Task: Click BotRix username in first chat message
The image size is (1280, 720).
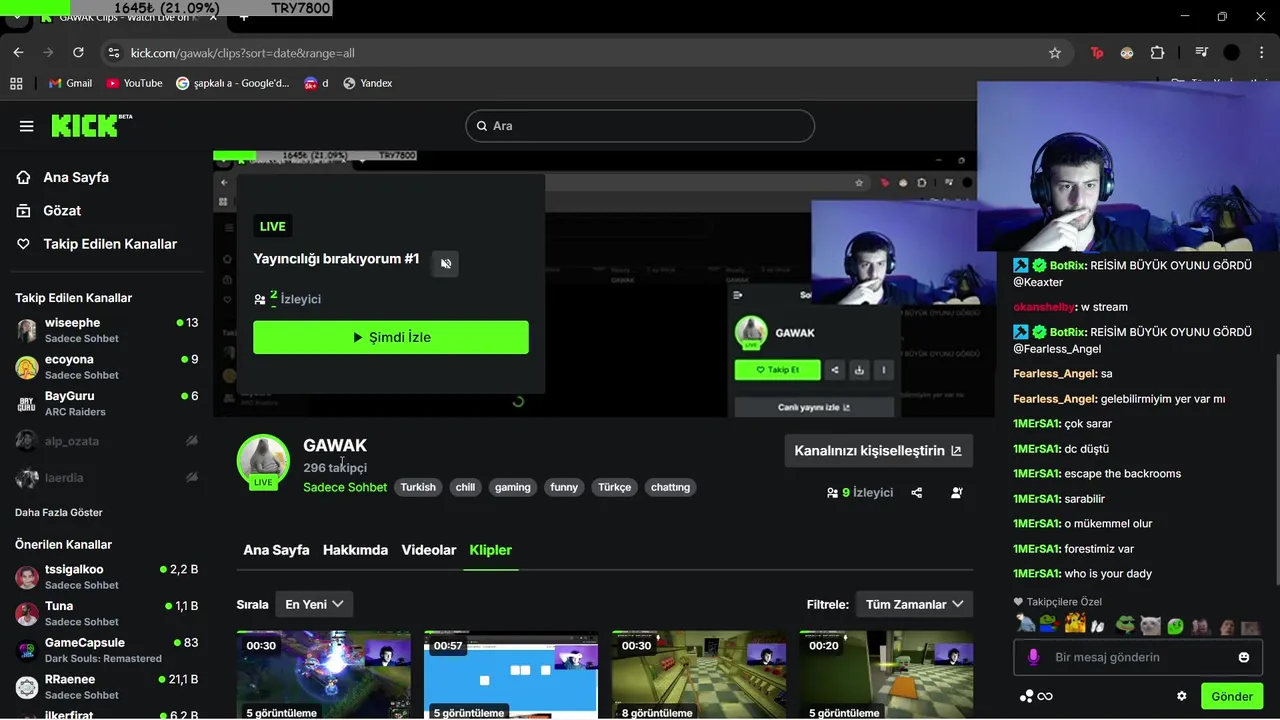Action: (x=1068, y=266)
